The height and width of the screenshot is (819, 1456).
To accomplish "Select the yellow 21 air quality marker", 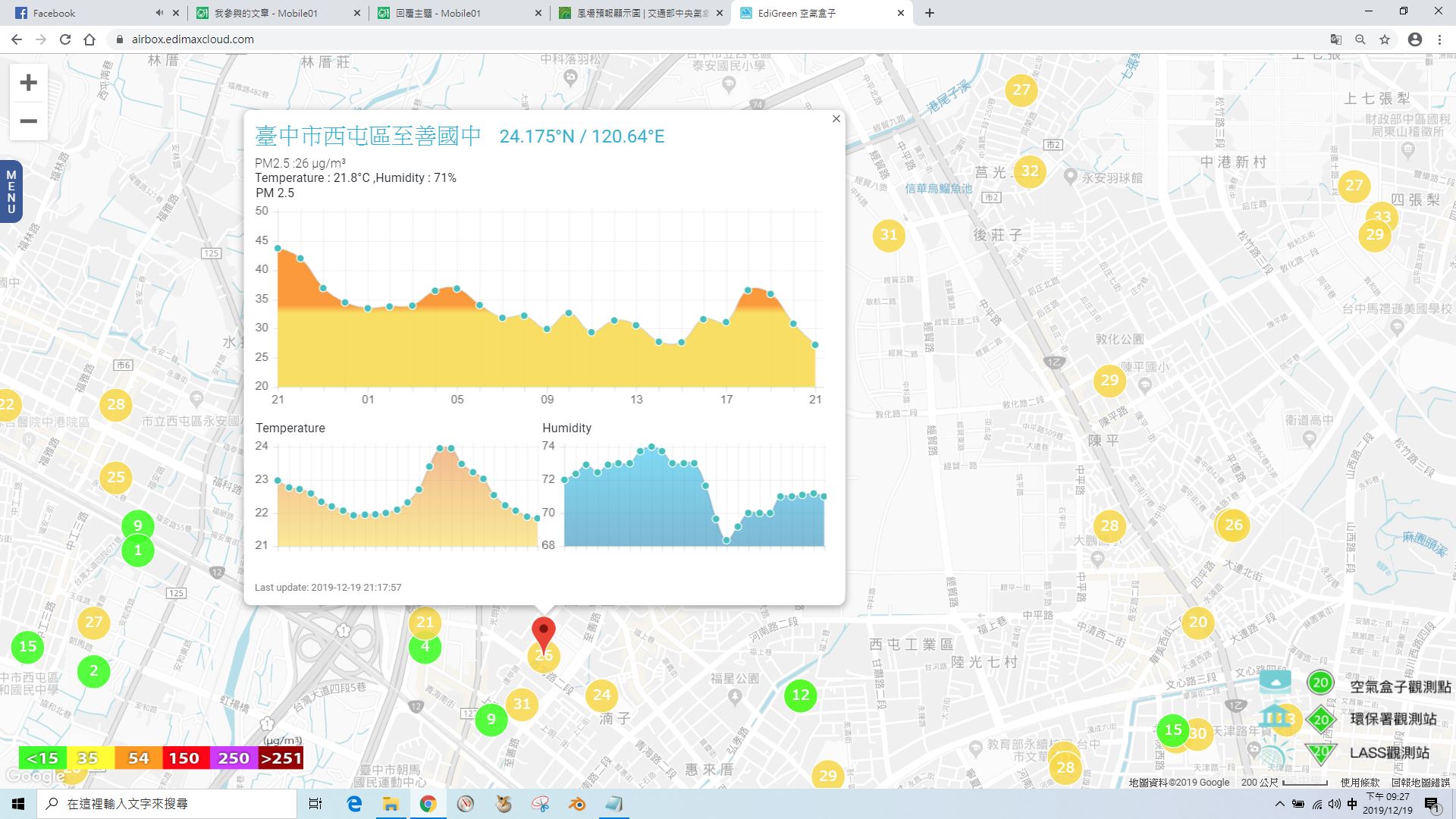I will point(425,623).
